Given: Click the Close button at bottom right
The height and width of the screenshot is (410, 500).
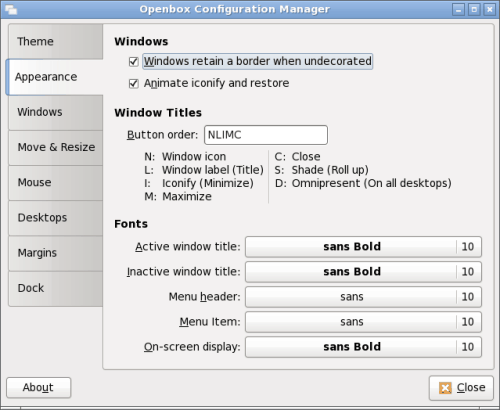Looking at the screenshot, I should [461, 388].
